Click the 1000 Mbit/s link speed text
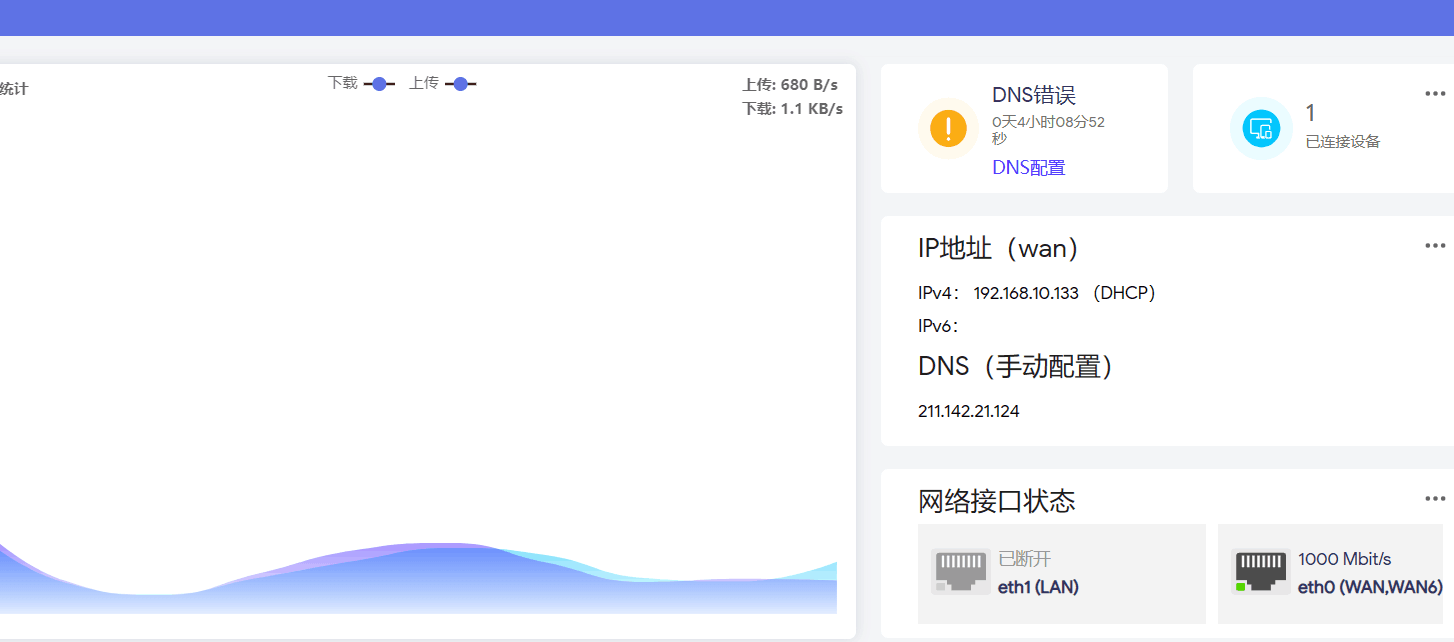The width and height of the screenshot is (1454, 642). [x=1344, y=559]
